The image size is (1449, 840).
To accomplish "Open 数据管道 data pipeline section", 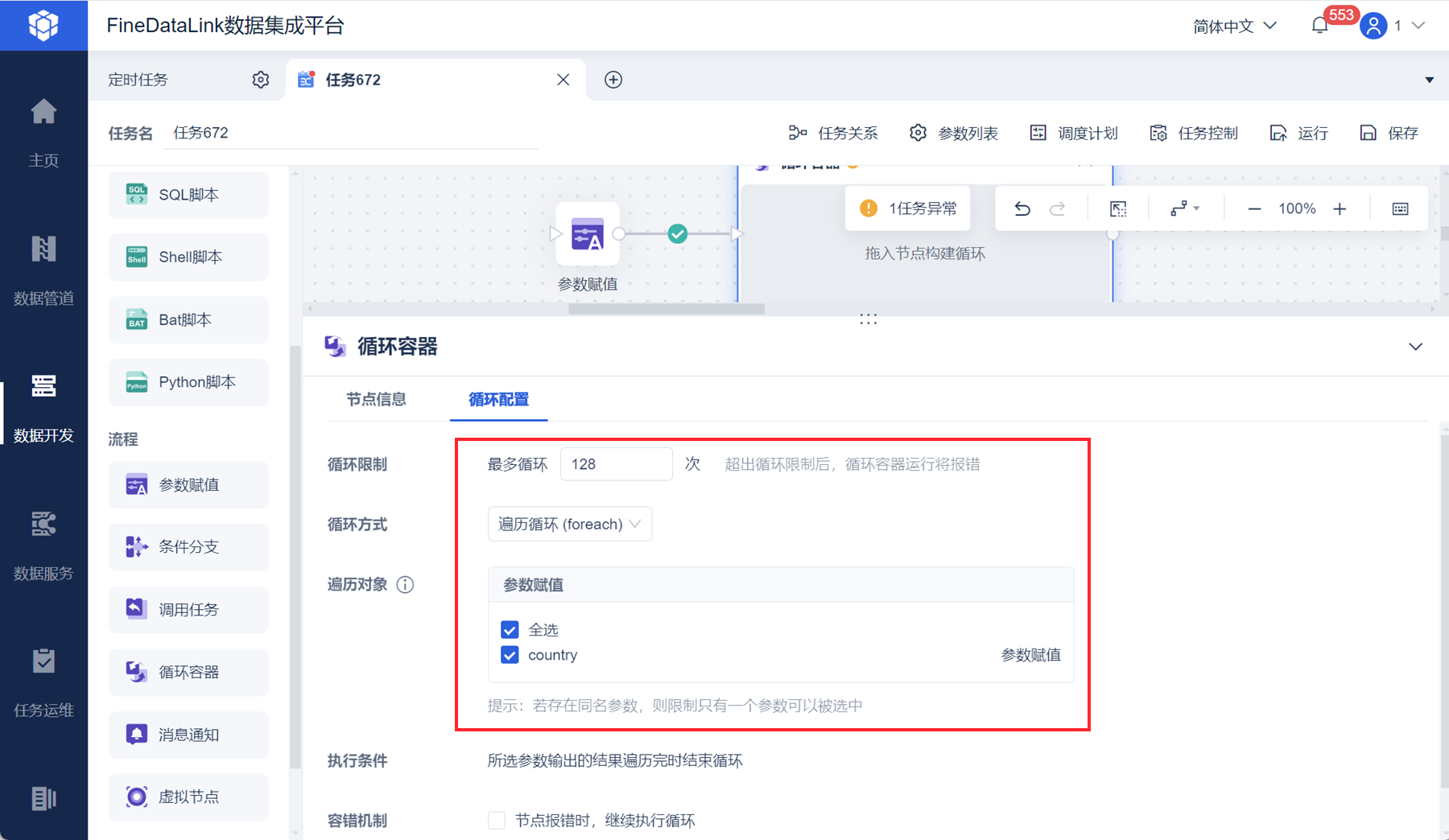I will tap(43, 270).
